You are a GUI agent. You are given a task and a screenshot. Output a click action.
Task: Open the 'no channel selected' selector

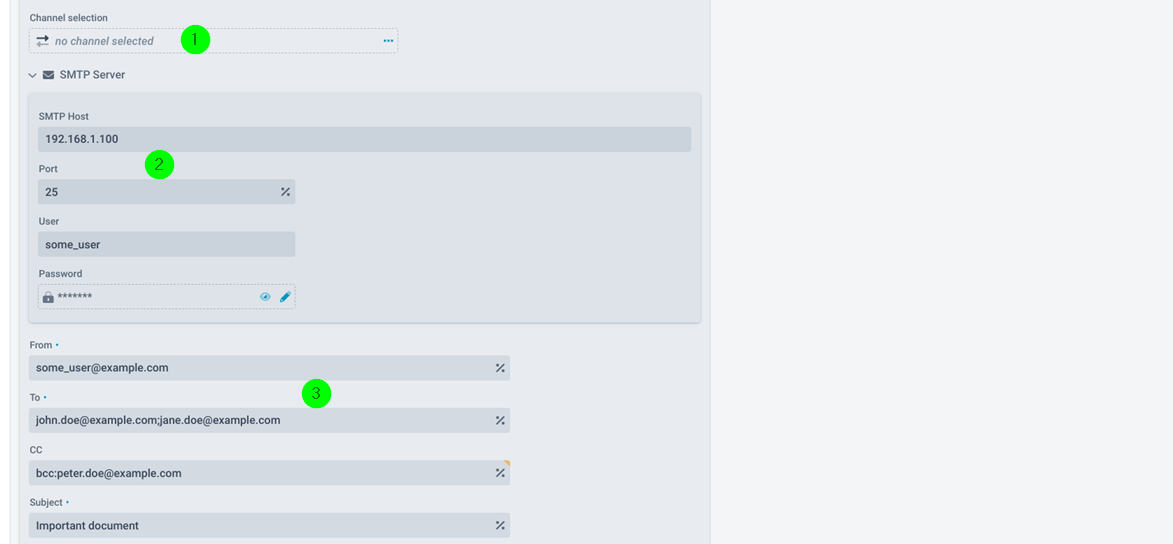pos(213,40)
